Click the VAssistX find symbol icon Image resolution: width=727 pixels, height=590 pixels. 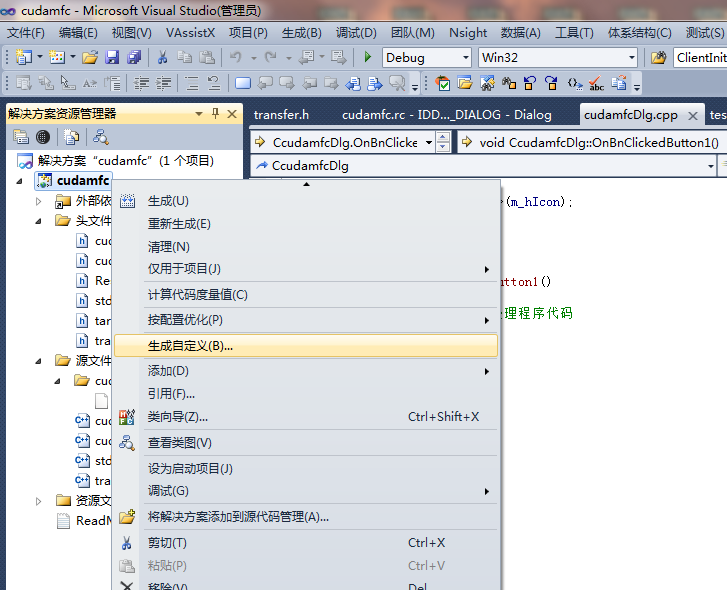click(x=487, y=83)
